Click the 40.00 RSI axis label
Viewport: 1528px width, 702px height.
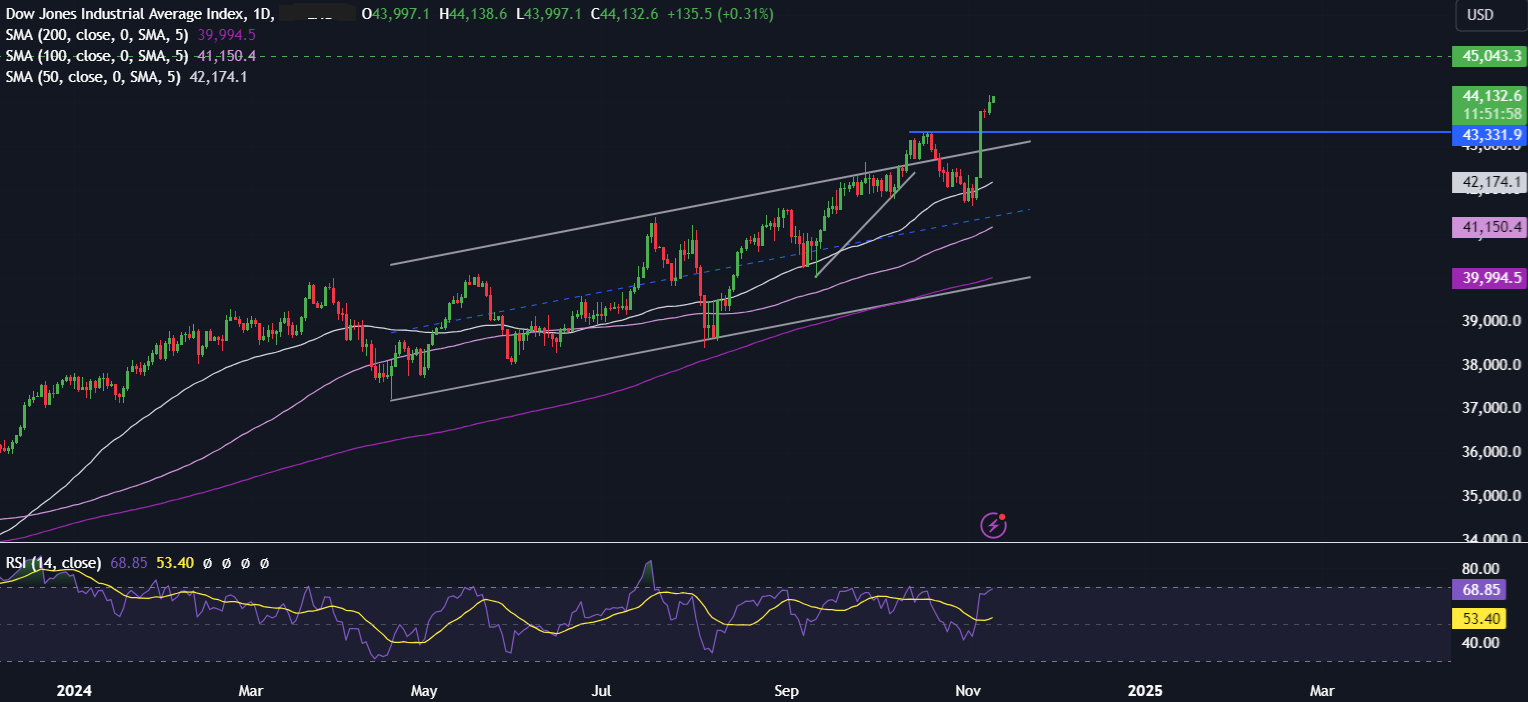[x=1480, y=642]
